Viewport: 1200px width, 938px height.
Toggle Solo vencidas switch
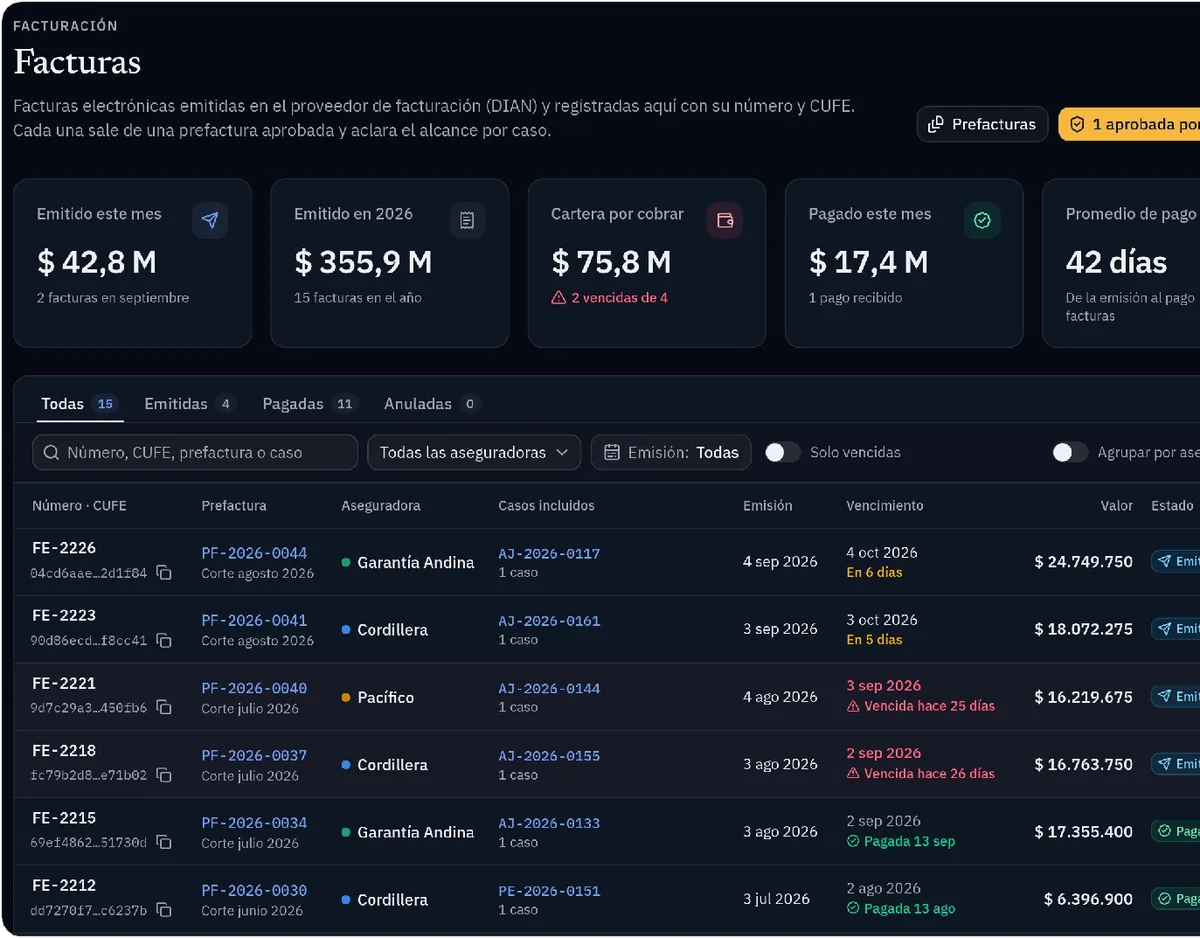pos(783,453)
